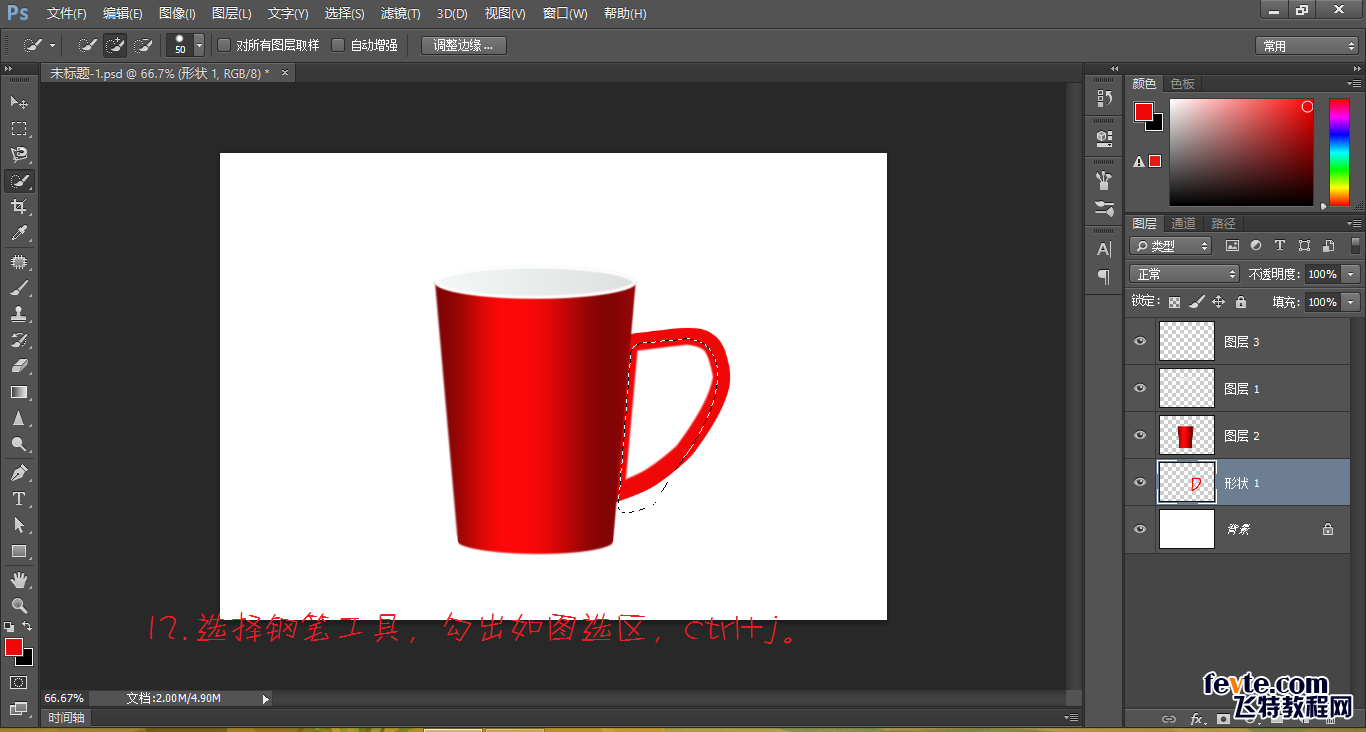The height and width of the screenshot is (732, 1366).
Task: Select the Quick Selection tool in the toolbox
Action: click(x=19, y=181)
